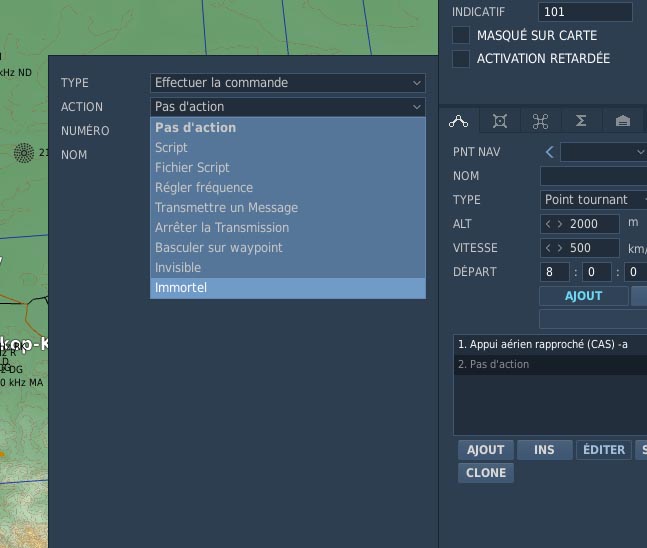
Task: Open the Targeting crosshair tab icon
Action: pos(500,121)
